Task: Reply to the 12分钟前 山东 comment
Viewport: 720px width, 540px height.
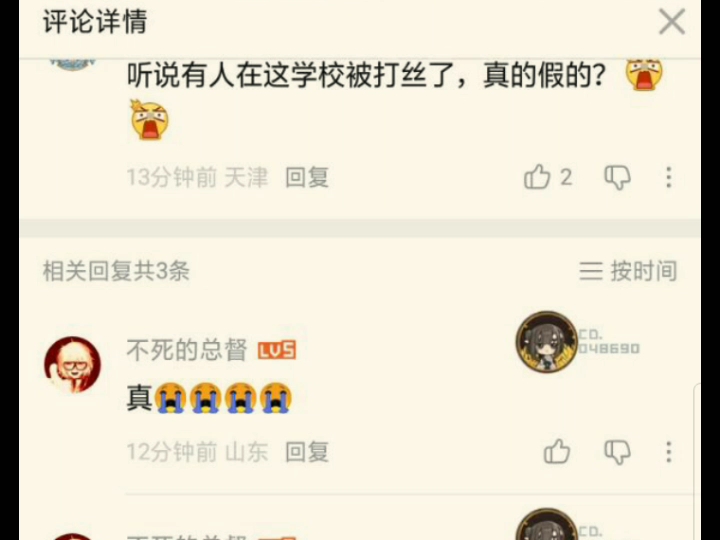Action: tap(307, 452)
